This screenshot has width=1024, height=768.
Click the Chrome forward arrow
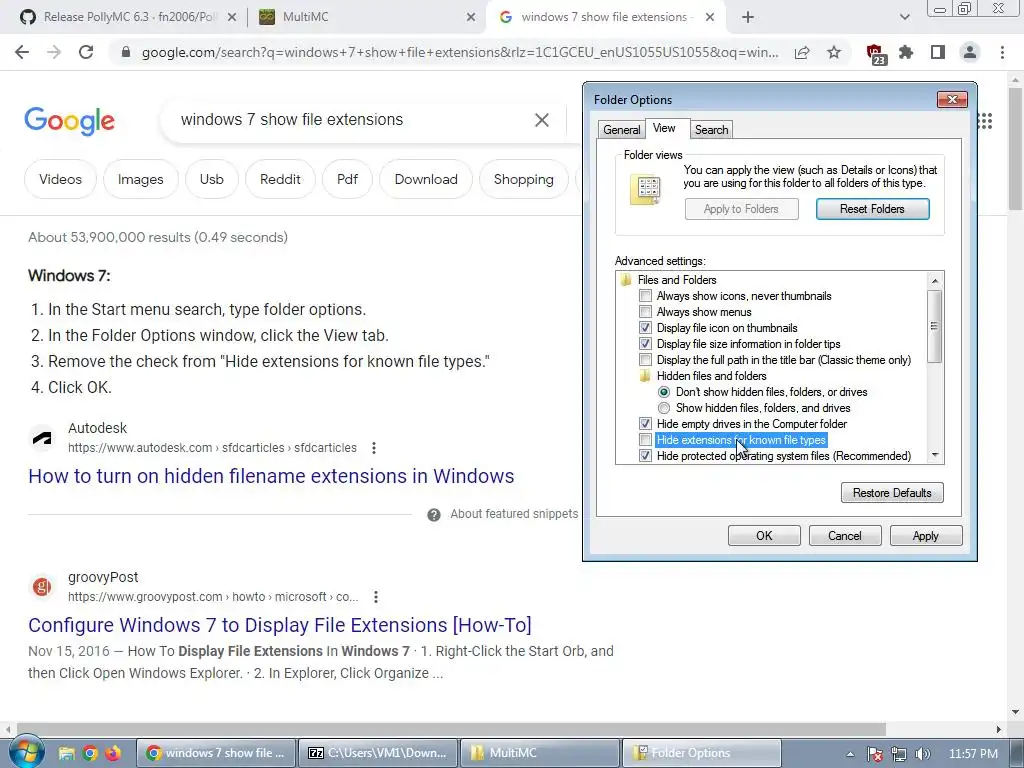coord(54,52)
